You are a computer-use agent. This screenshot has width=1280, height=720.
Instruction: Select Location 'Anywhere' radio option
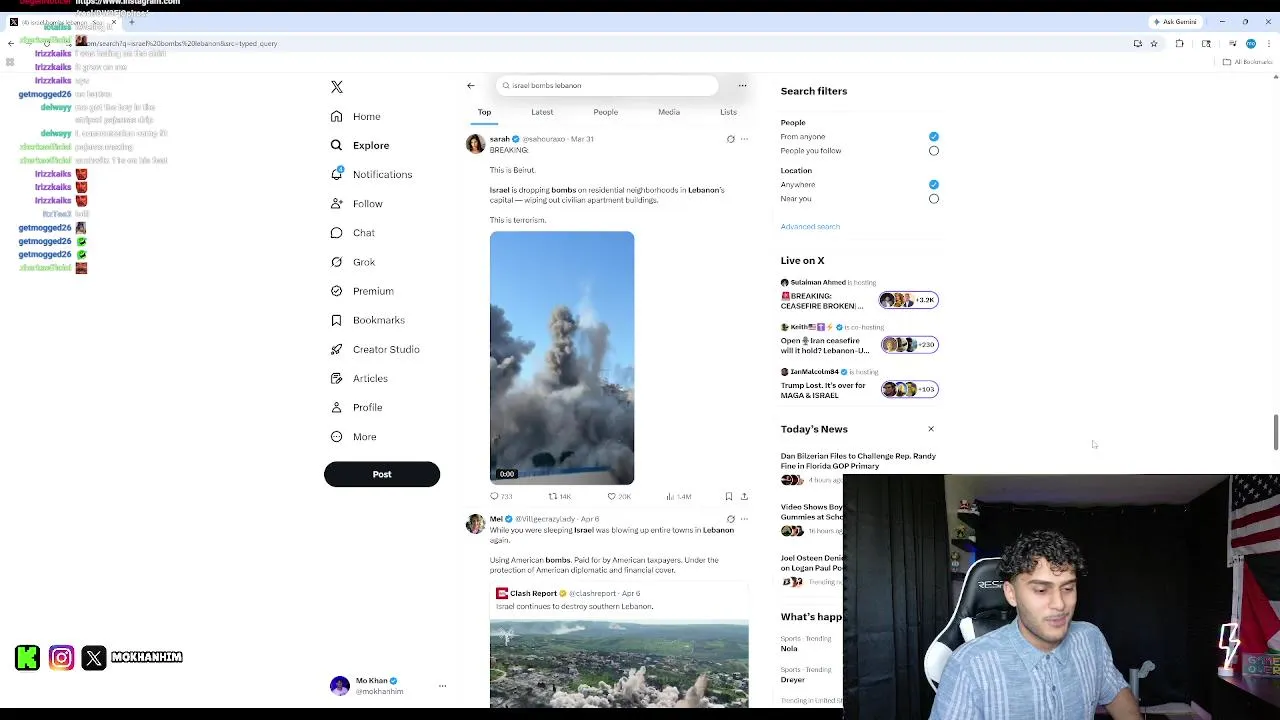pyautogui.click(x=933, y=185)
